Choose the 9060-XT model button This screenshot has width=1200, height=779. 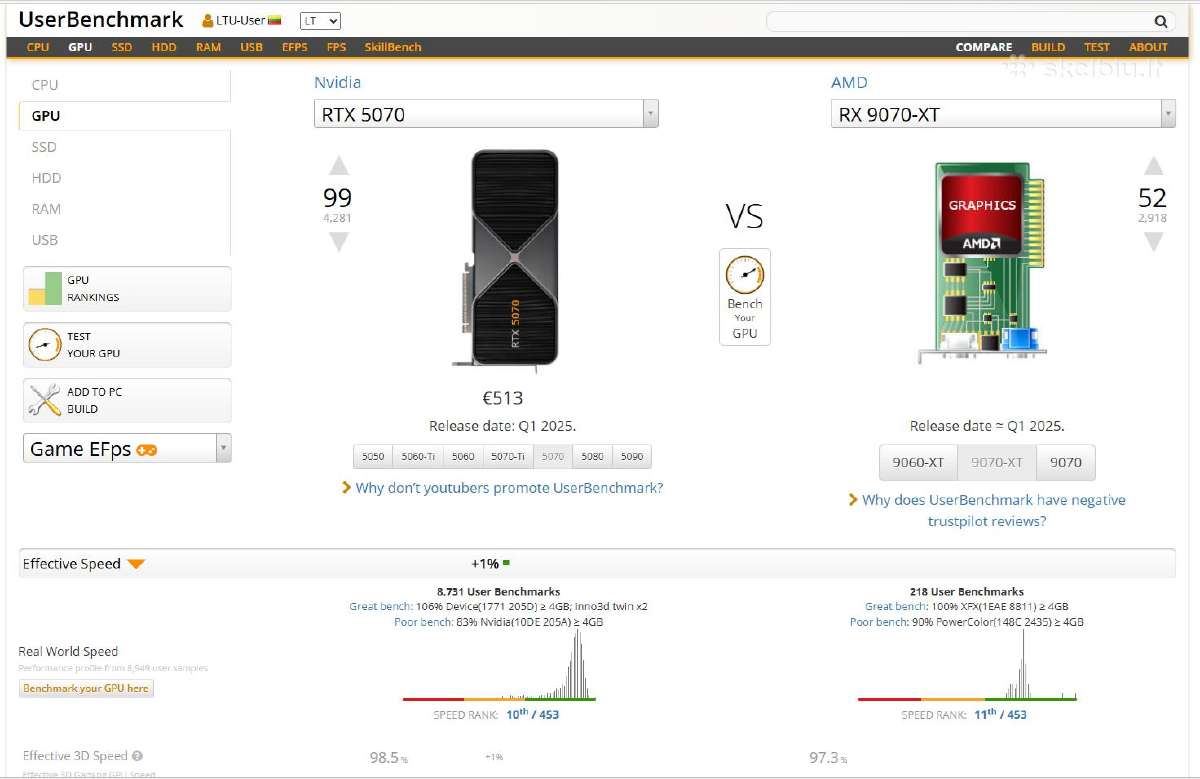point(918,462)
